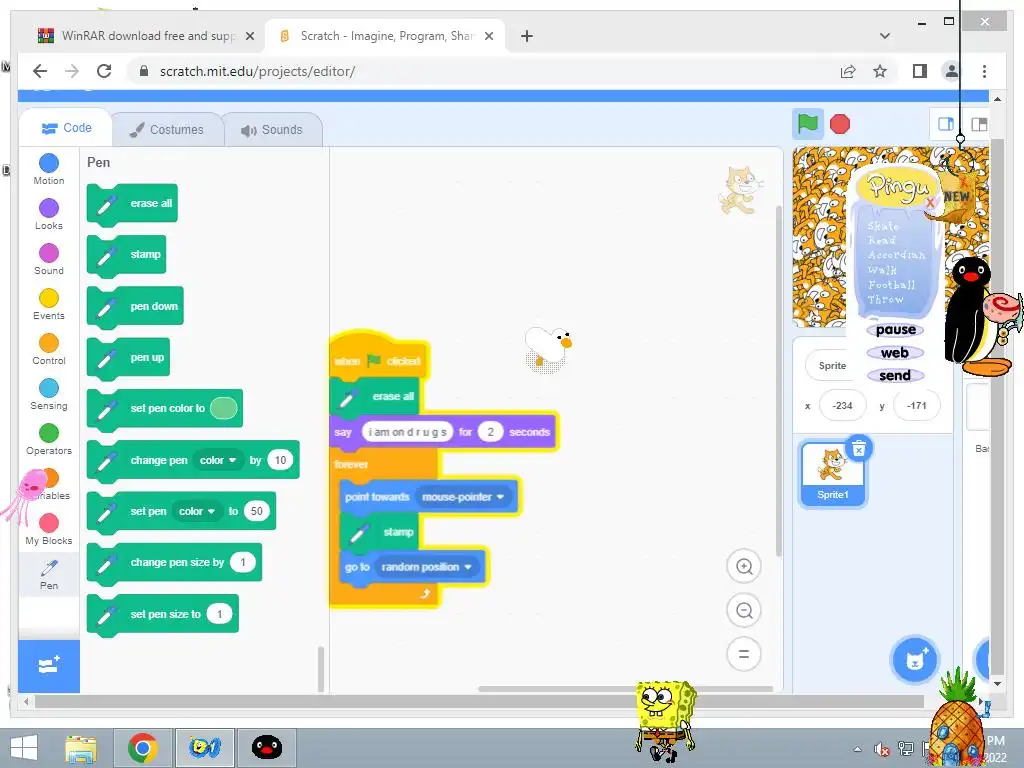Click the erase all palette block
This screenshot has height=768, width=1024.
(132, 204)
